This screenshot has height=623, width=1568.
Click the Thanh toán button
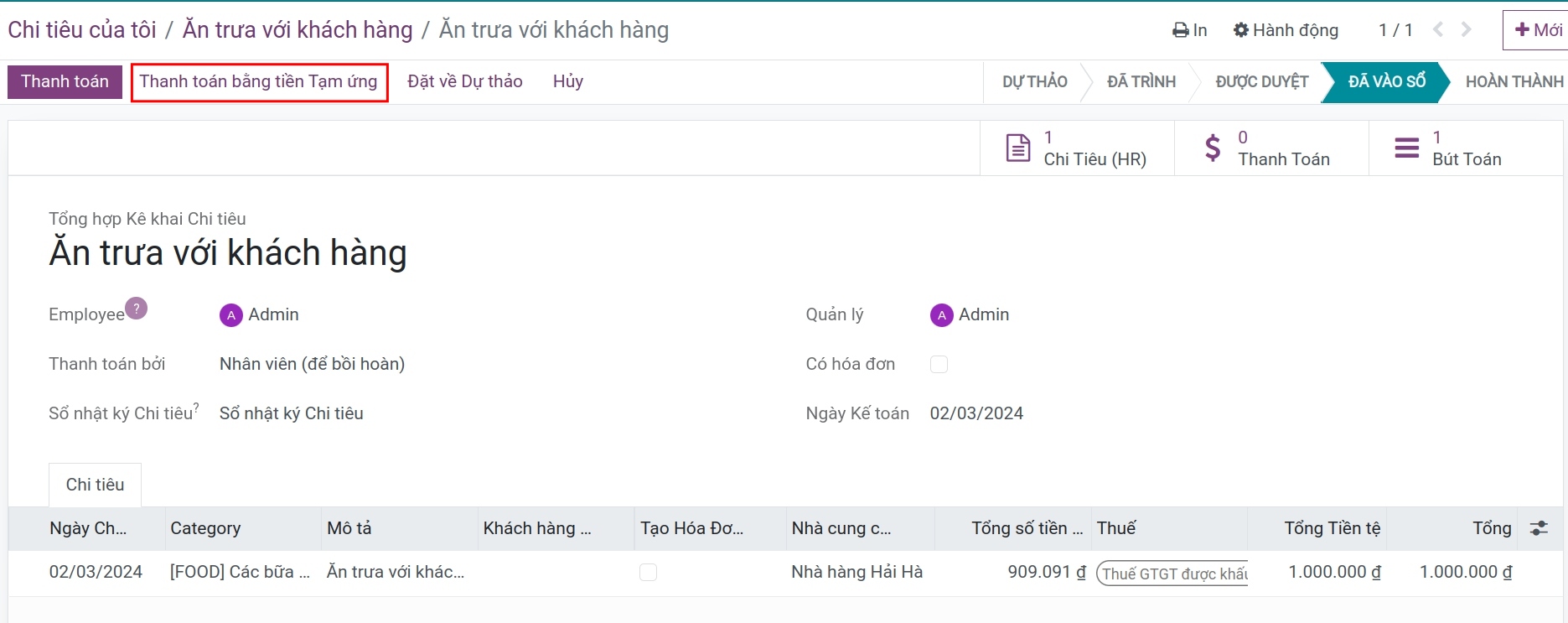(65, 81)
